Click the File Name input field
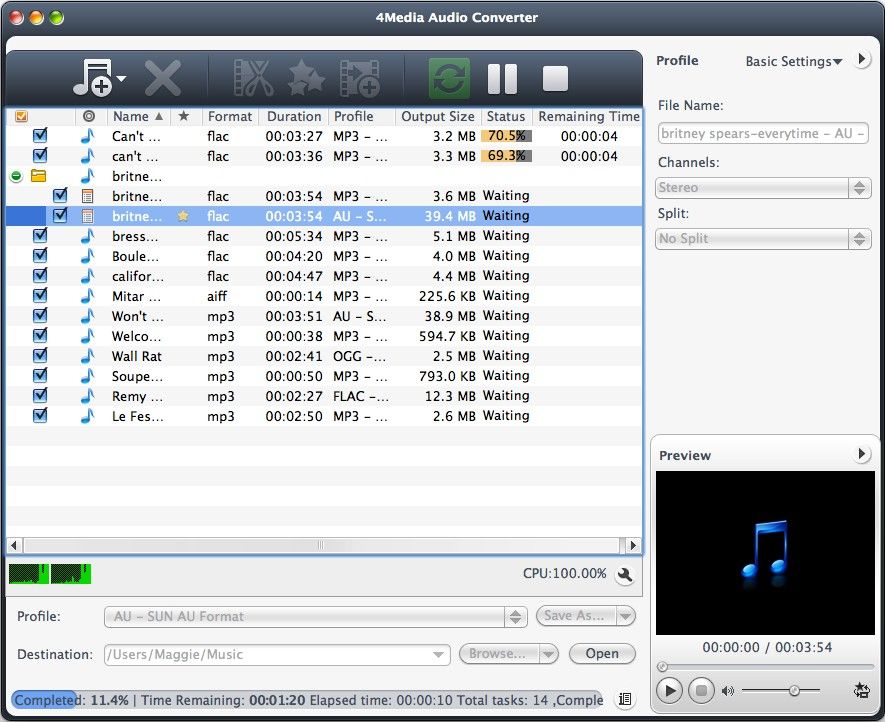 (763, 134)
